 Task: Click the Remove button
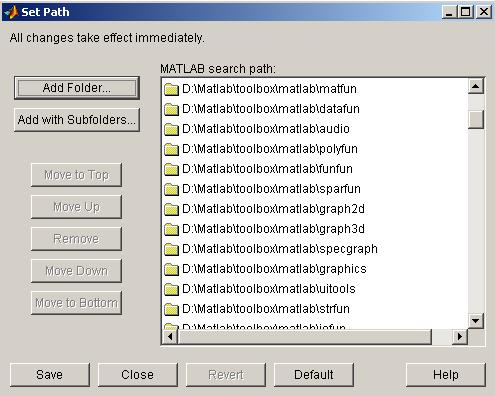click(76, 239)
